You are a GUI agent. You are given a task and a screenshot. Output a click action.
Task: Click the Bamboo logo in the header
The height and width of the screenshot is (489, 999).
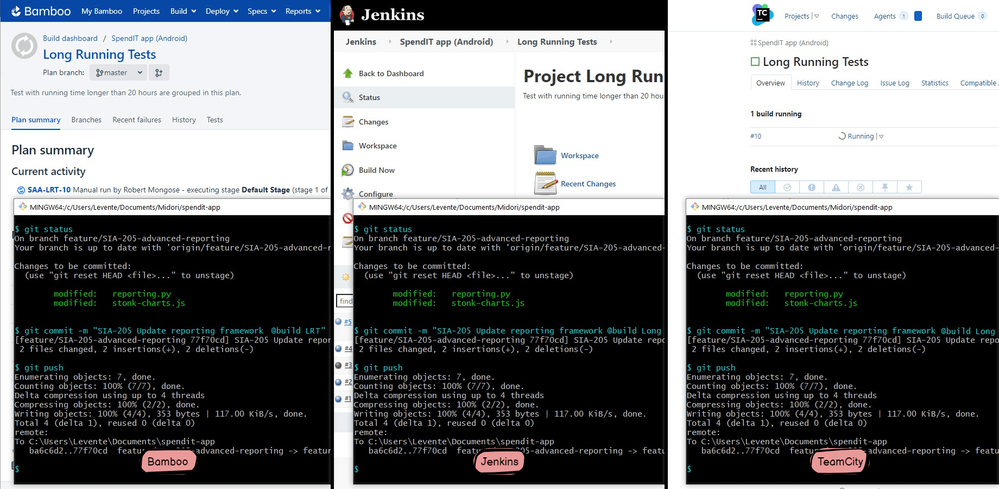(40, 11)
